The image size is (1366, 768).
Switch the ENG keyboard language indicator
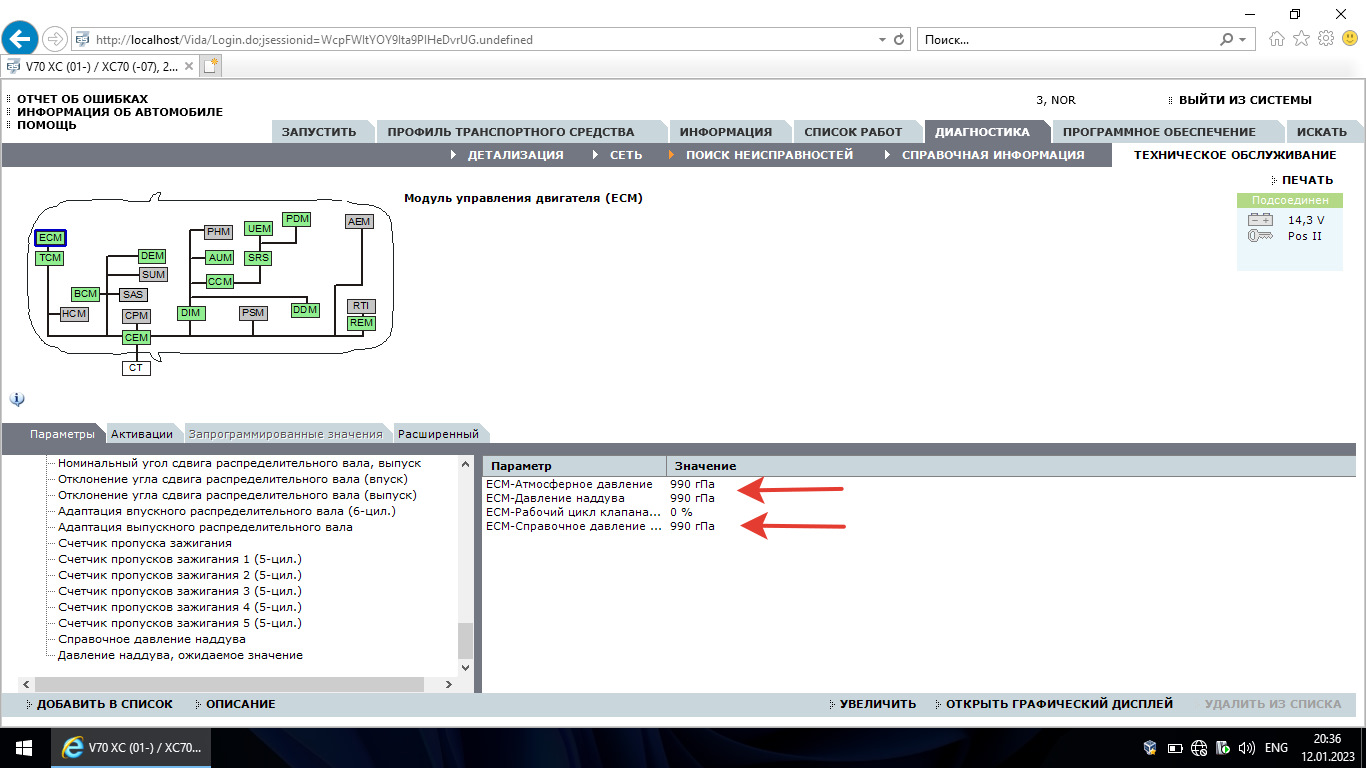(1276, 748)
